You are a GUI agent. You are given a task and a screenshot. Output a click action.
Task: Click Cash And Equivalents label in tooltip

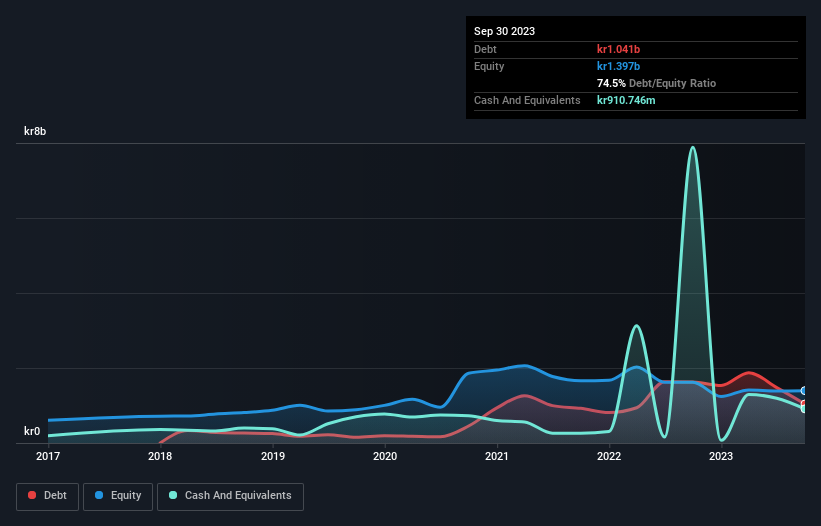click(527, 100)
